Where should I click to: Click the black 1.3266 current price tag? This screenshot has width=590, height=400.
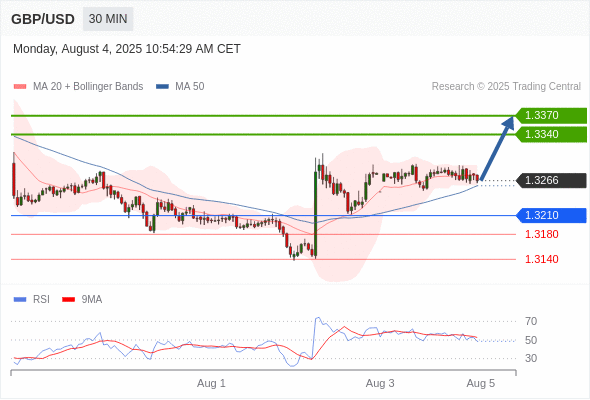coord(551,181)
